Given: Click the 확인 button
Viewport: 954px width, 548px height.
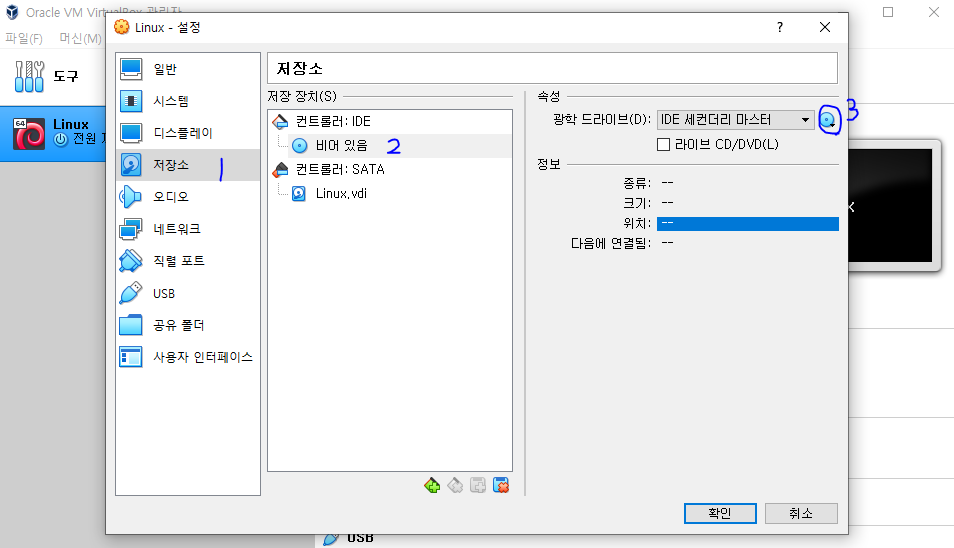Looking at the screenshot, I should tap(720, 513).
